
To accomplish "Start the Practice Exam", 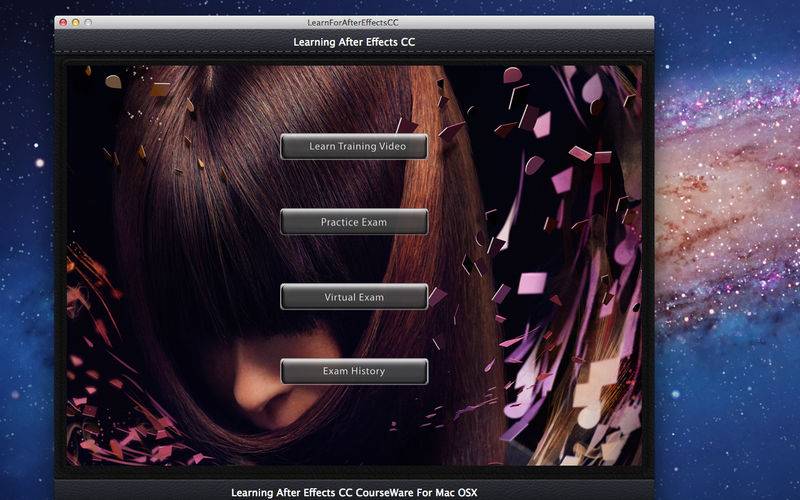I will (354, 222).
